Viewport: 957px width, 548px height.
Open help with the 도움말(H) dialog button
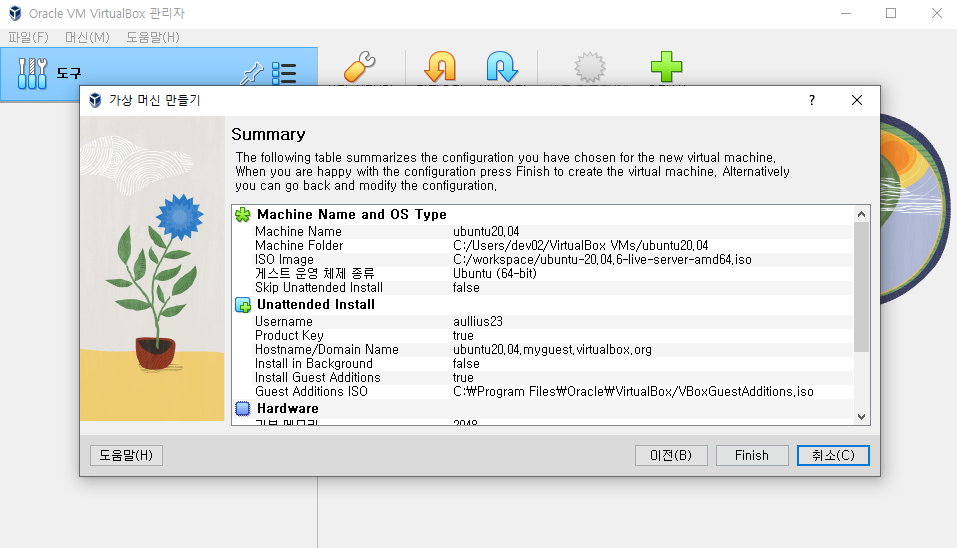tap(126, 455)
